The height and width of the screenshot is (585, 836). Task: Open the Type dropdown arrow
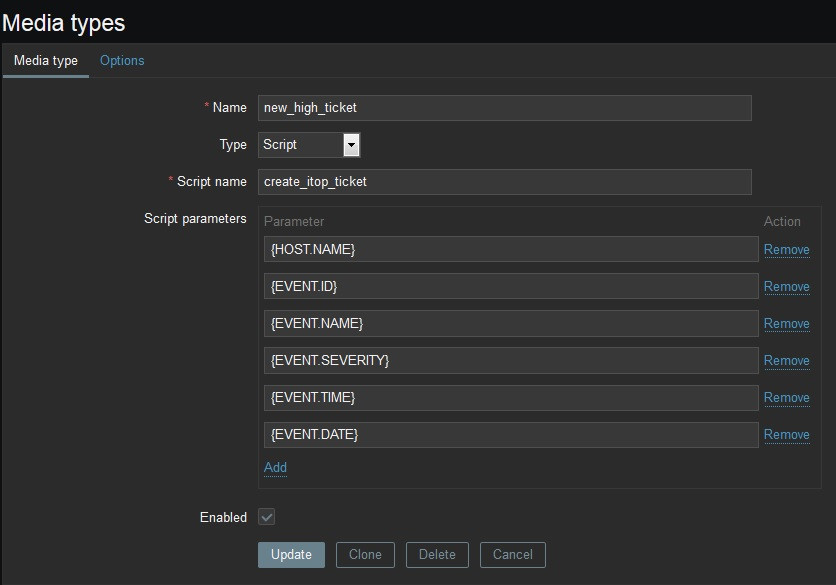(350, 145)
